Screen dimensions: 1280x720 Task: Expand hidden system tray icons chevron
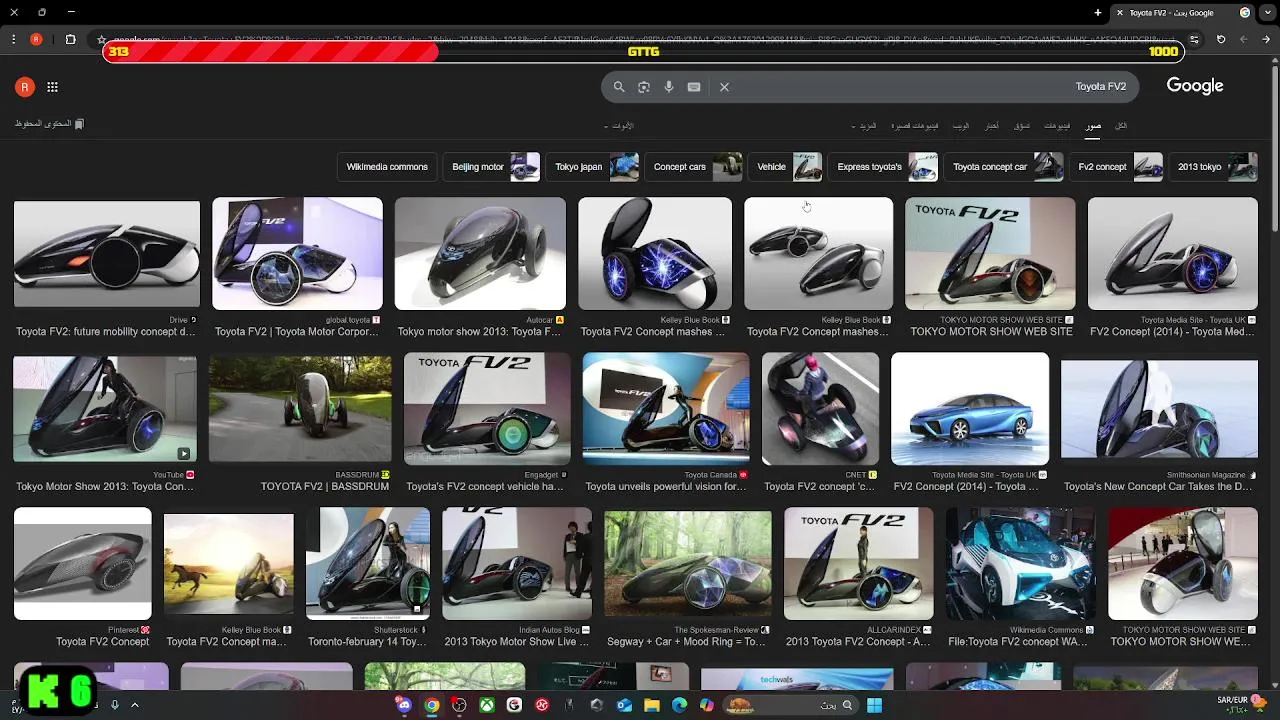tap(135, 705)
